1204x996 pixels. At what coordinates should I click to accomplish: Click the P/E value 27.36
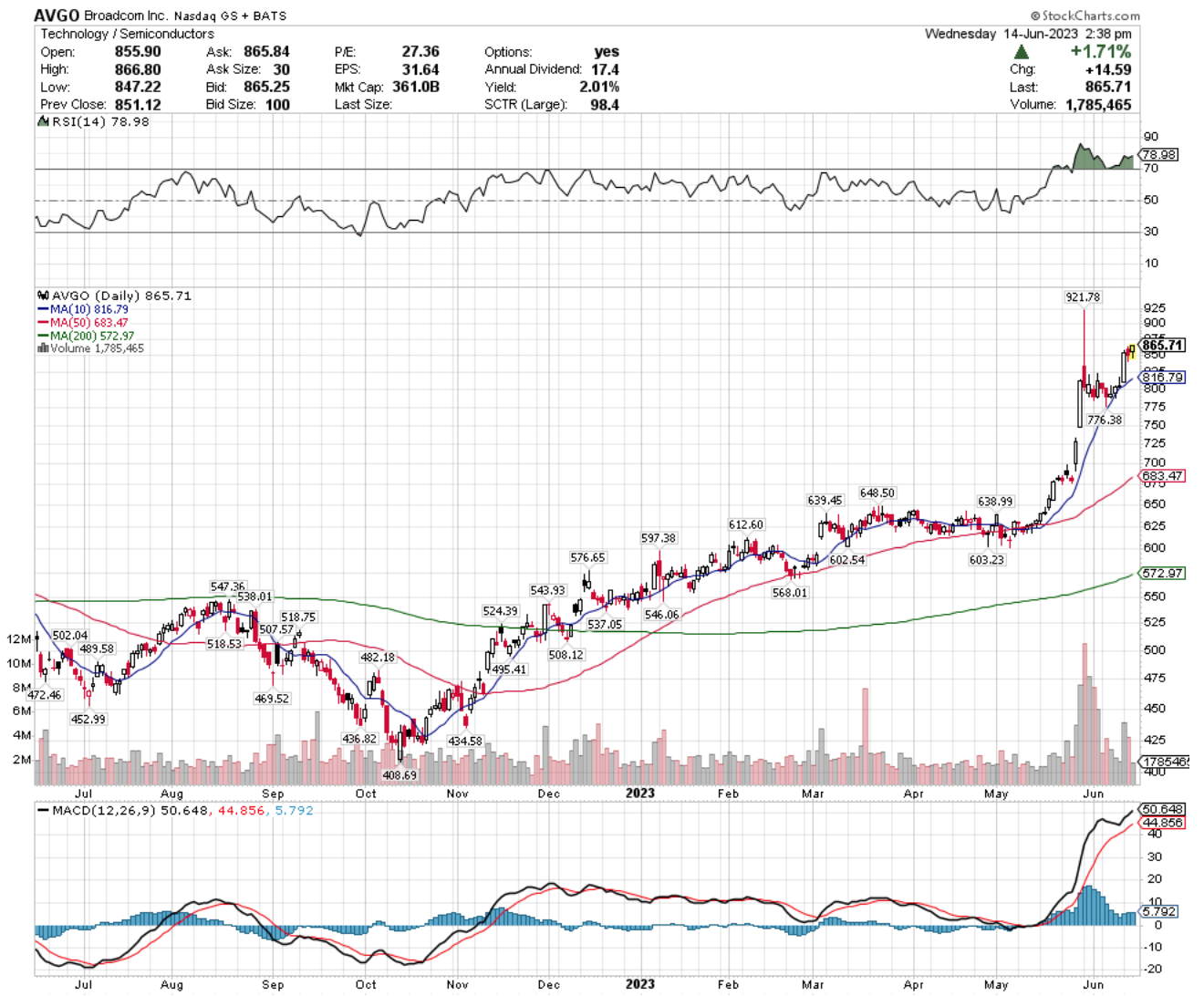[420, 52]
